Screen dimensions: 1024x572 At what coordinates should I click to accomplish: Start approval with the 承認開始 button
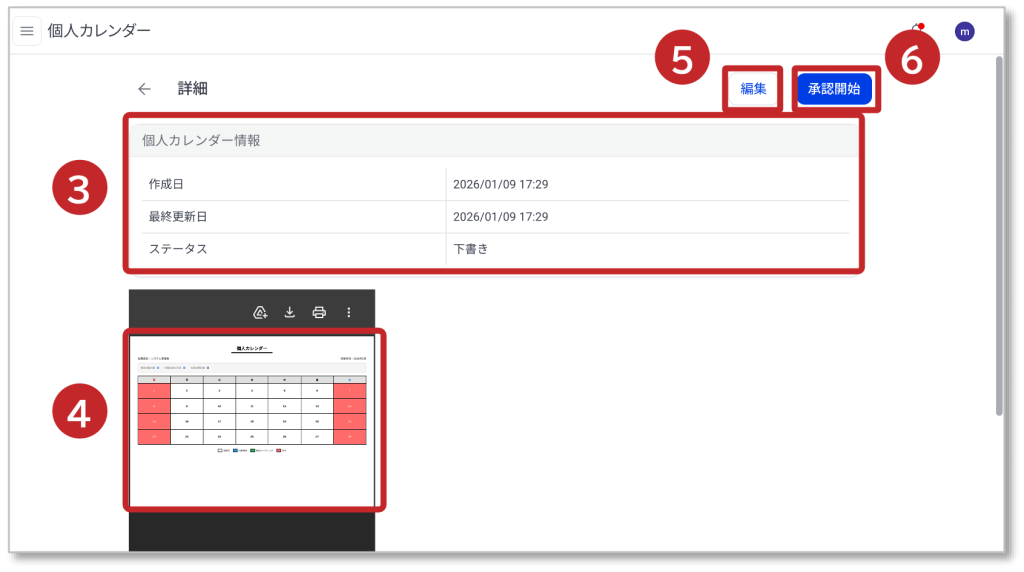pyautogui.click(x=834, y=89)
